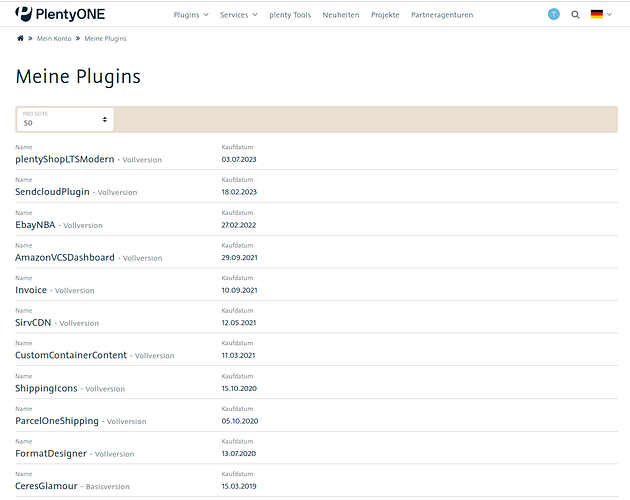
Task: Open Partneragenturen menu item
Action: [x=442, y=15]
